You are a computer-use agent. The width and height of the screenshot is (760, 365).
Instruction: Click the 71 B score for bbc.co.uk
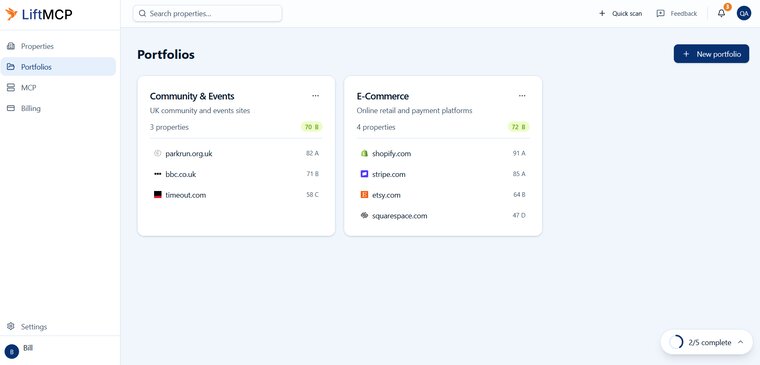point(312,174)
